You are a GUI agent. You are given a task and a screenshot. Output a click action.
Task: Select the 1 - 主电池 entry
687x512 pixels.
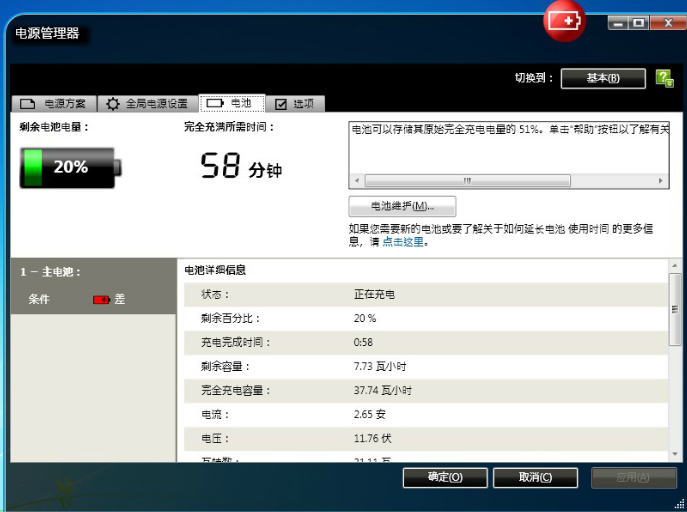click(51, 271)
